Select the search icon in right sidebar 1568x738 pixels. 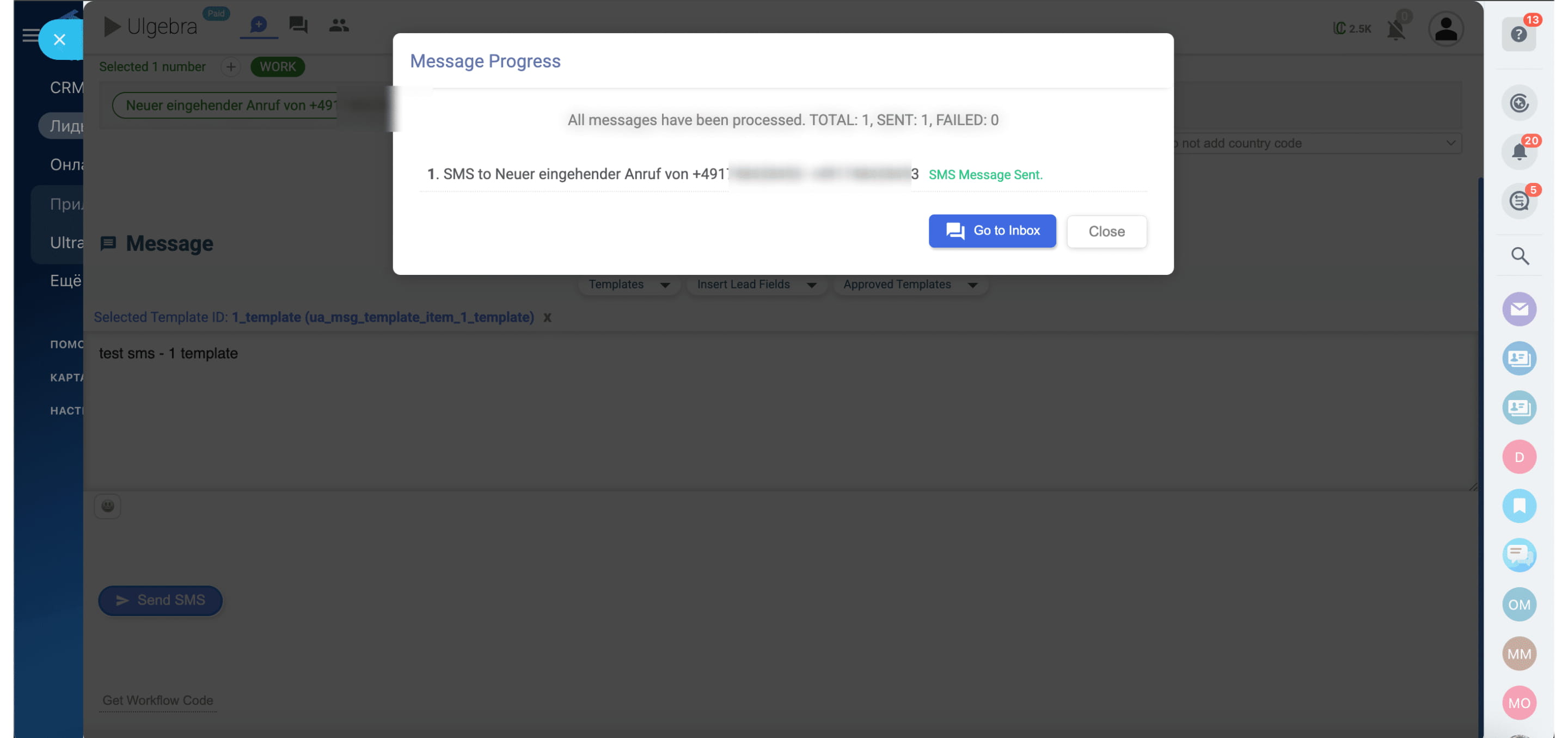pyautogui.click(x=1520, y=256)
